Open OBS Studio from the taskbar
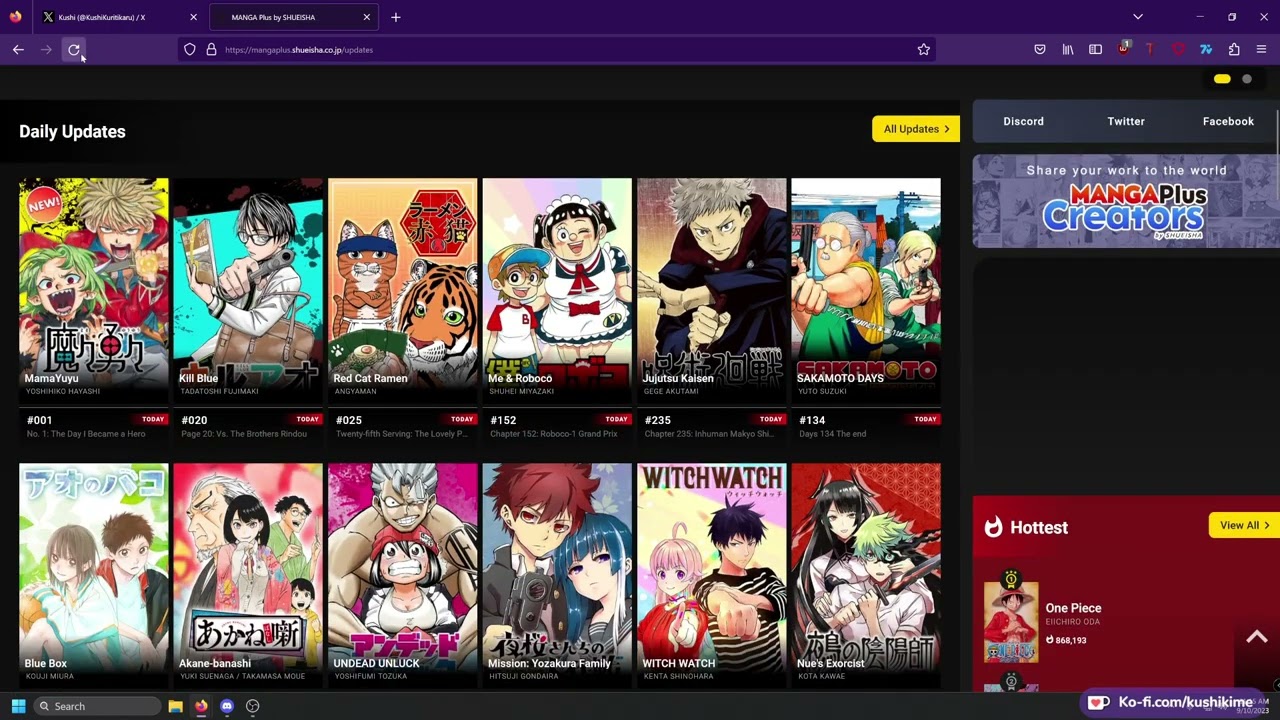This screenshot has width=1280, height=720. [253, 706]
